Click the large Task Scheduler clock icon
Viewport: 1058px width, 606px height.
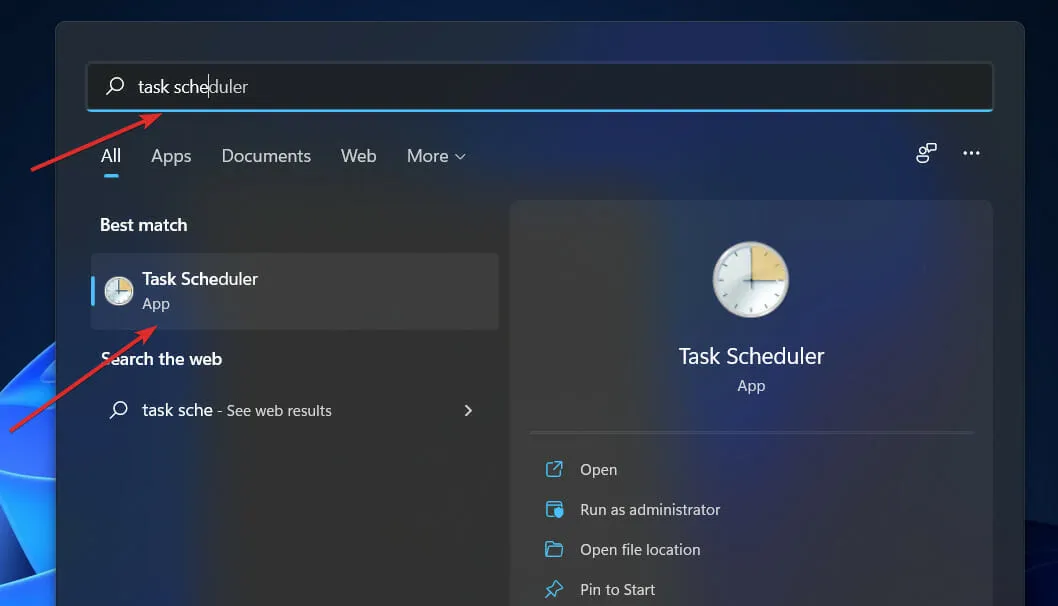point(751,280)
